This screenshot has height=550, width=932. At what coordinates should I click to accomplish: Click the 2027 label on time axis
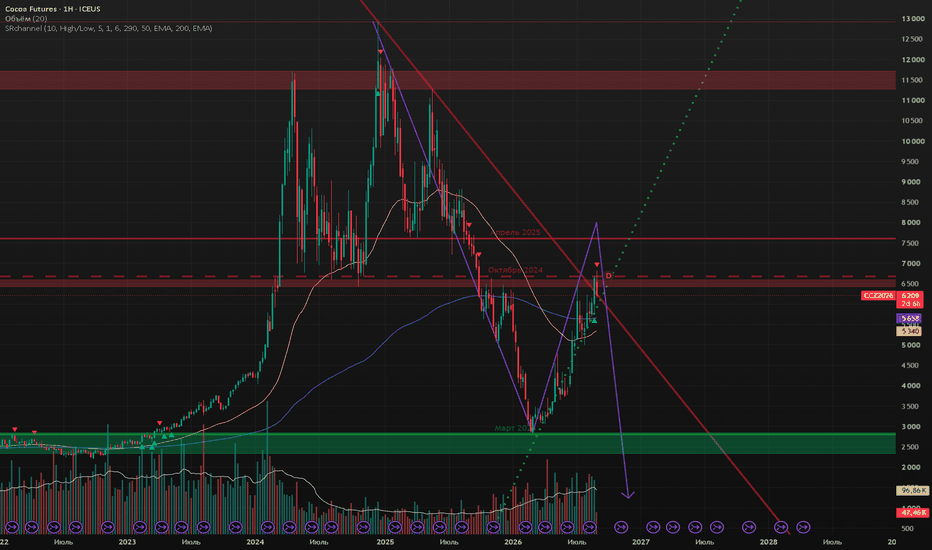(x=641, y=542)
